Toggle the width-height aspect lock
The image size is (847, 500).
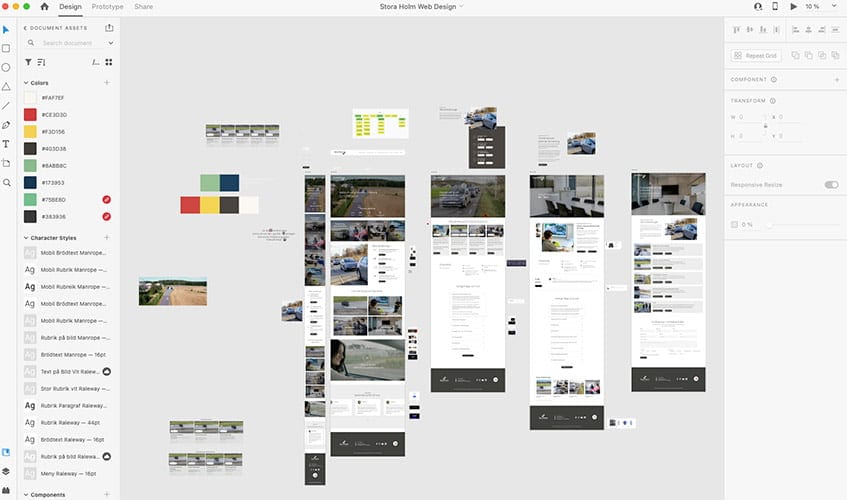[765, 126]
